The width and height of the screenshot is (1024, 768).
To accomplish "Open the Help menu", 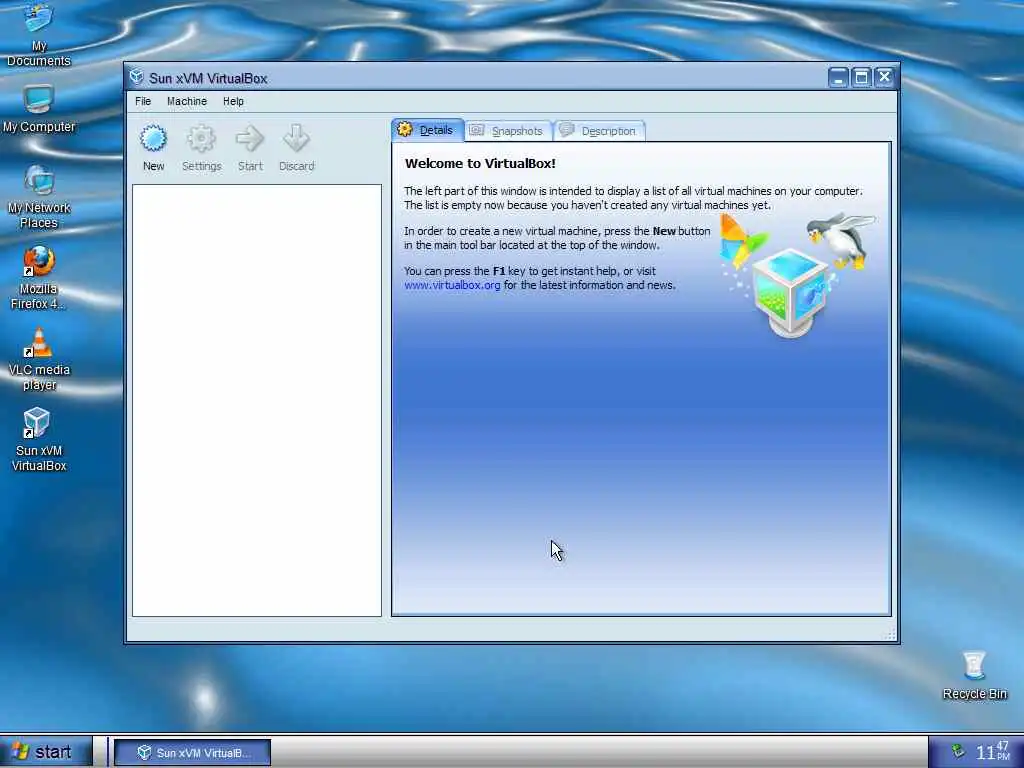I will pyautogui.click(x=233, y=101).
